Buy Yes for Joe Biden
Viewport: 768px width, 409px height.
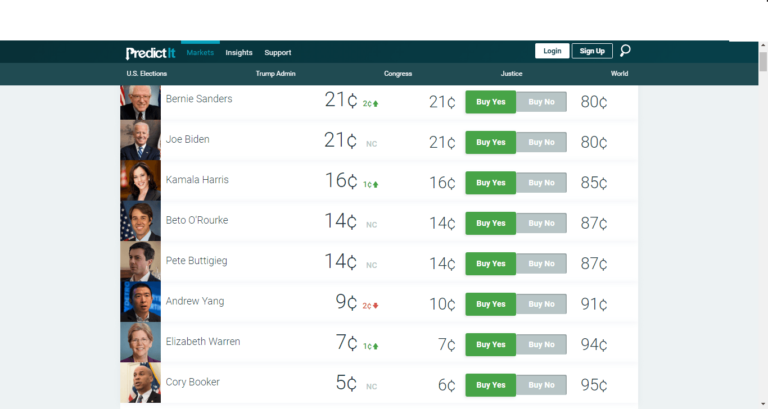click(491, 142)
